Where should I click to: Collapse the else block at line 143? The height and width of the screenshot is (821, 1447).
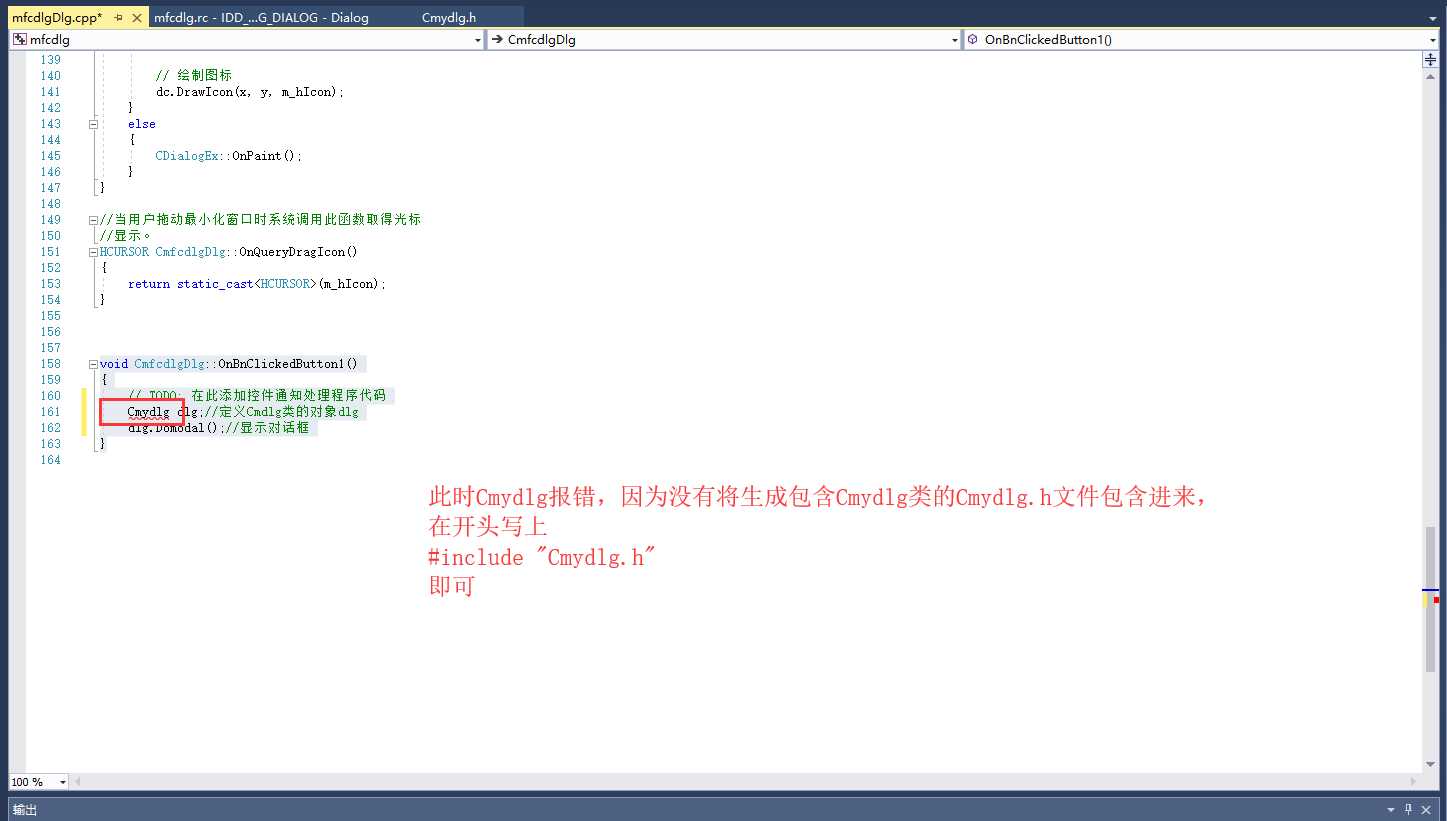coord(93,124)
